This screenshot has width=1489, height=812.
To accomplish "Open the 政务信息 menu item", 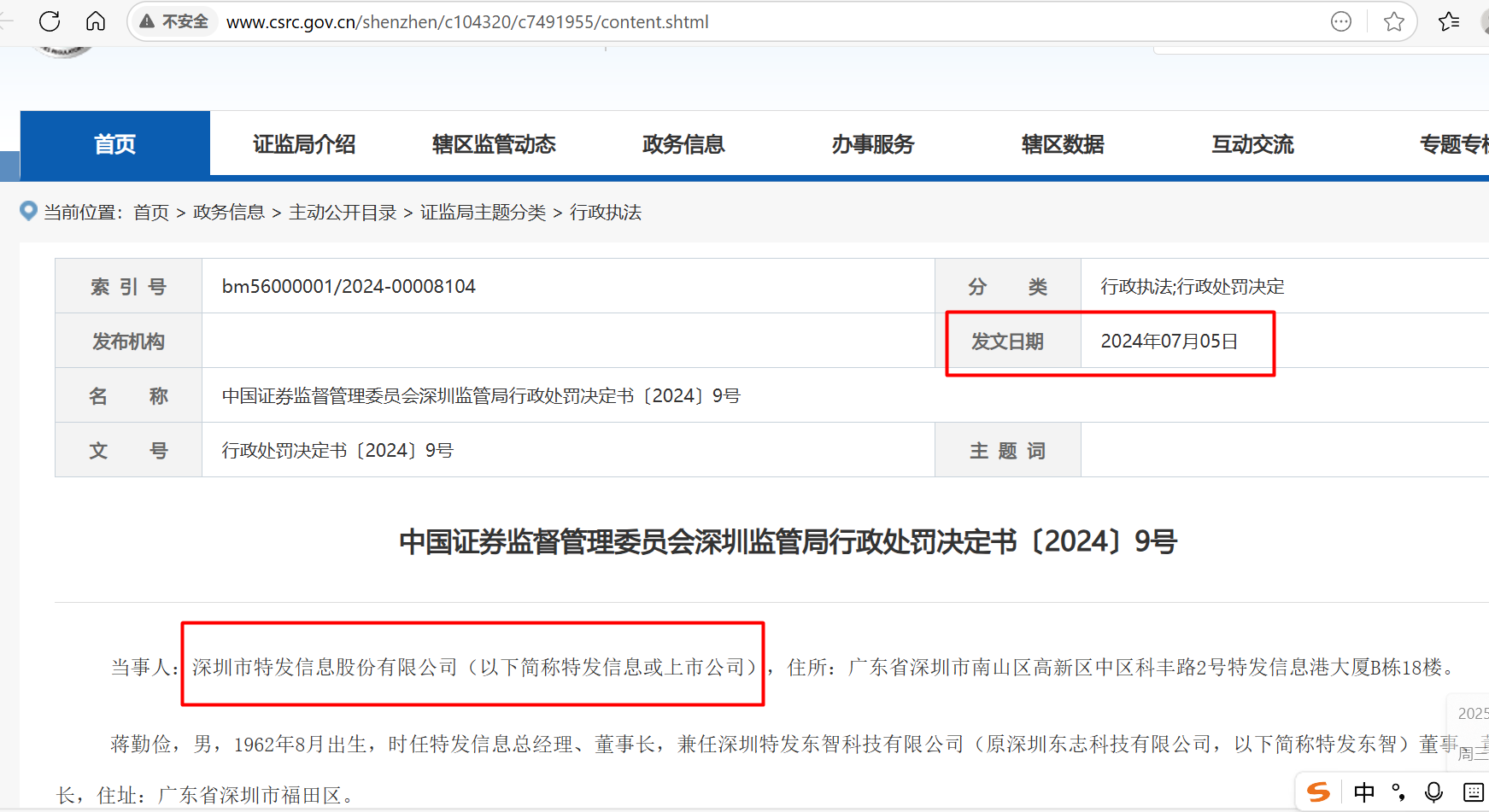I will [x=683, y=143].
